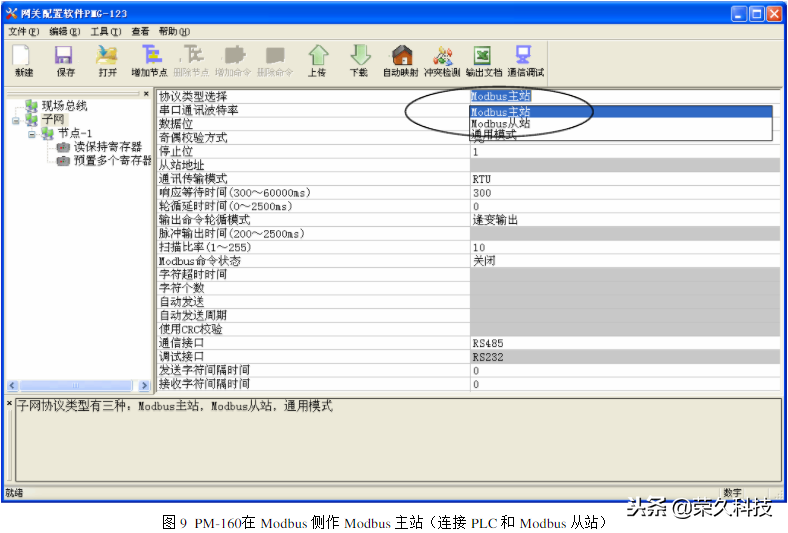Select the 读保持寄存器 command icon
Screen dimensions: 788x533
click(x=63, y=147)
